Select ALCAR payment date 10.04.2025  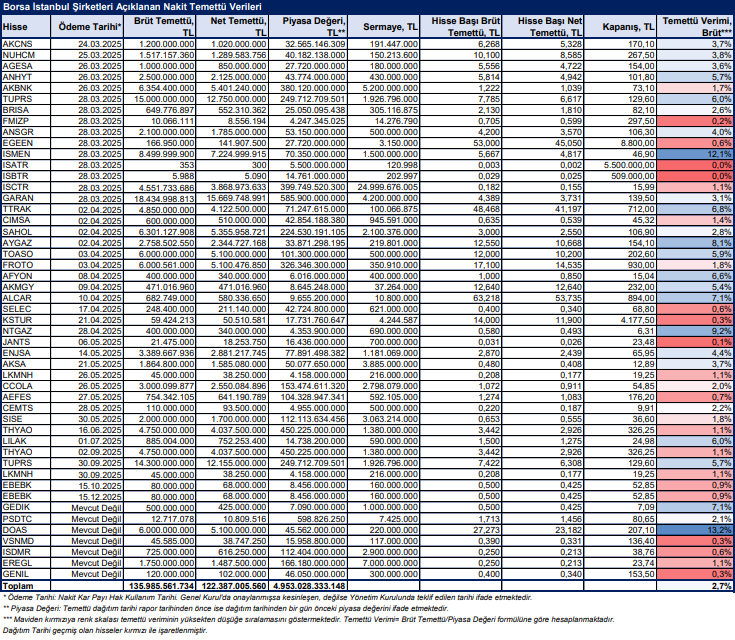click(x=87, y=298)
